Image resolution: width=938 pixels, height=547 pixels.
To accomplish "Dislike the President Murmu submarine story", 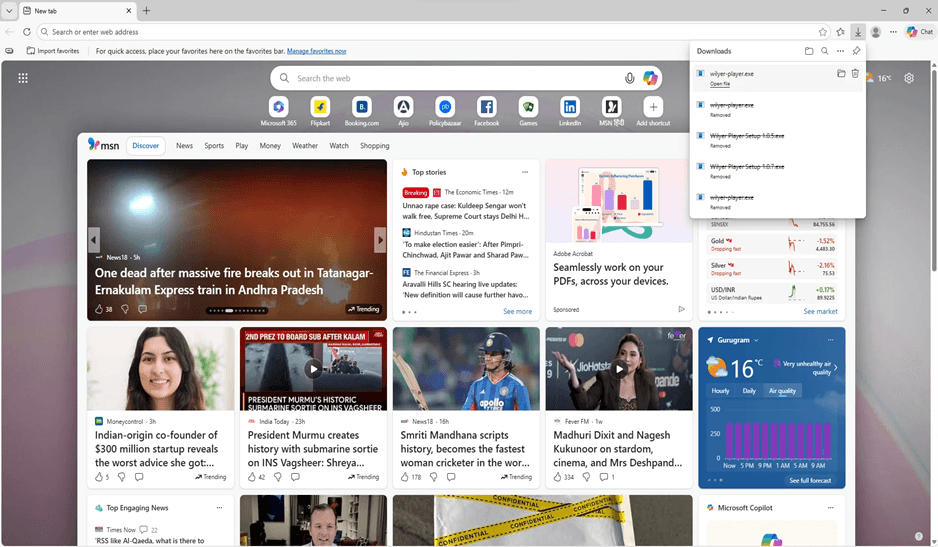I will coord(278,477).
